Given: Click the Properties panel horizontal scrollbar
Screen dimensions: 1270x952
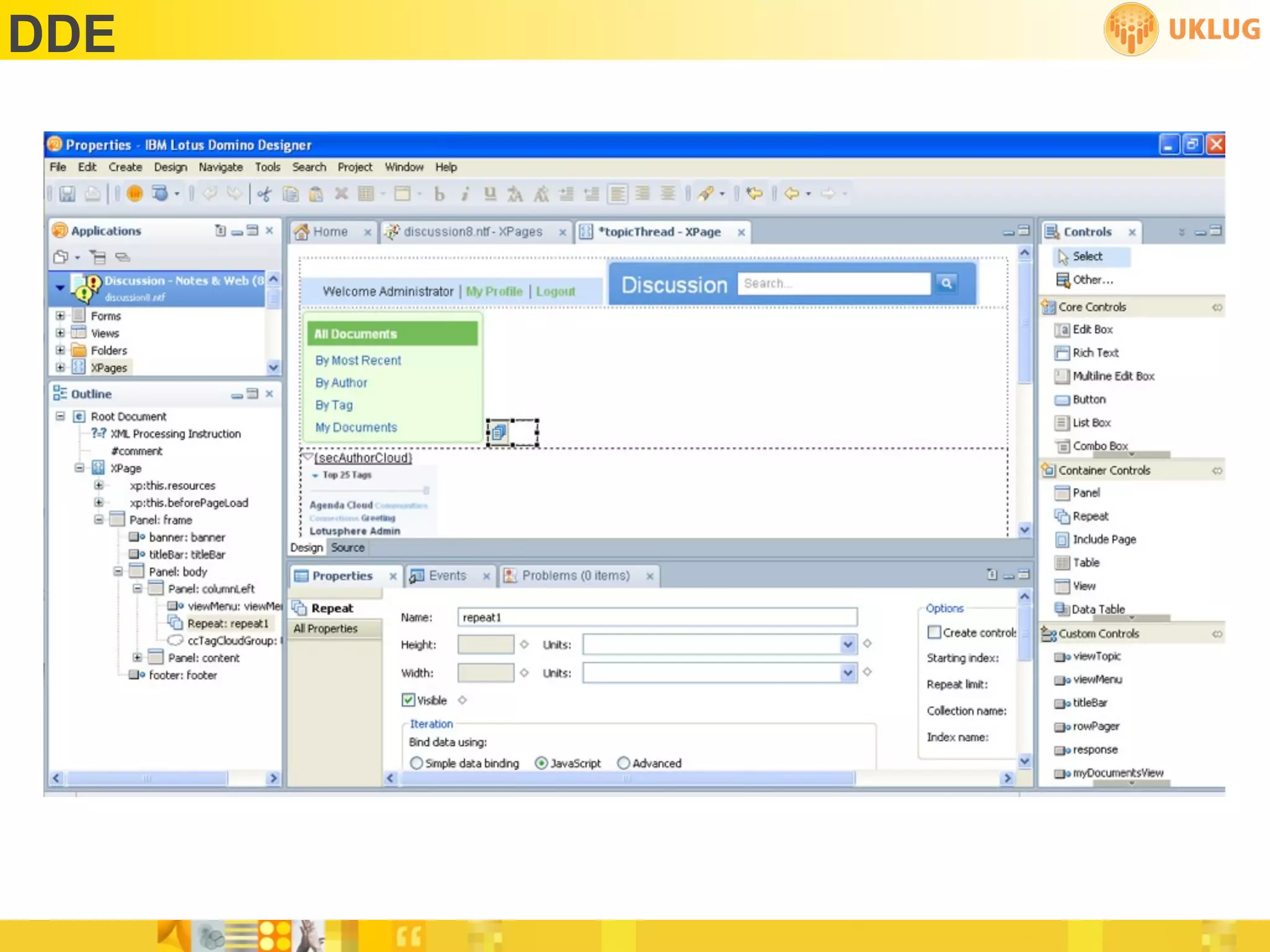Looking at the screenshot, I should pos(626,778).
